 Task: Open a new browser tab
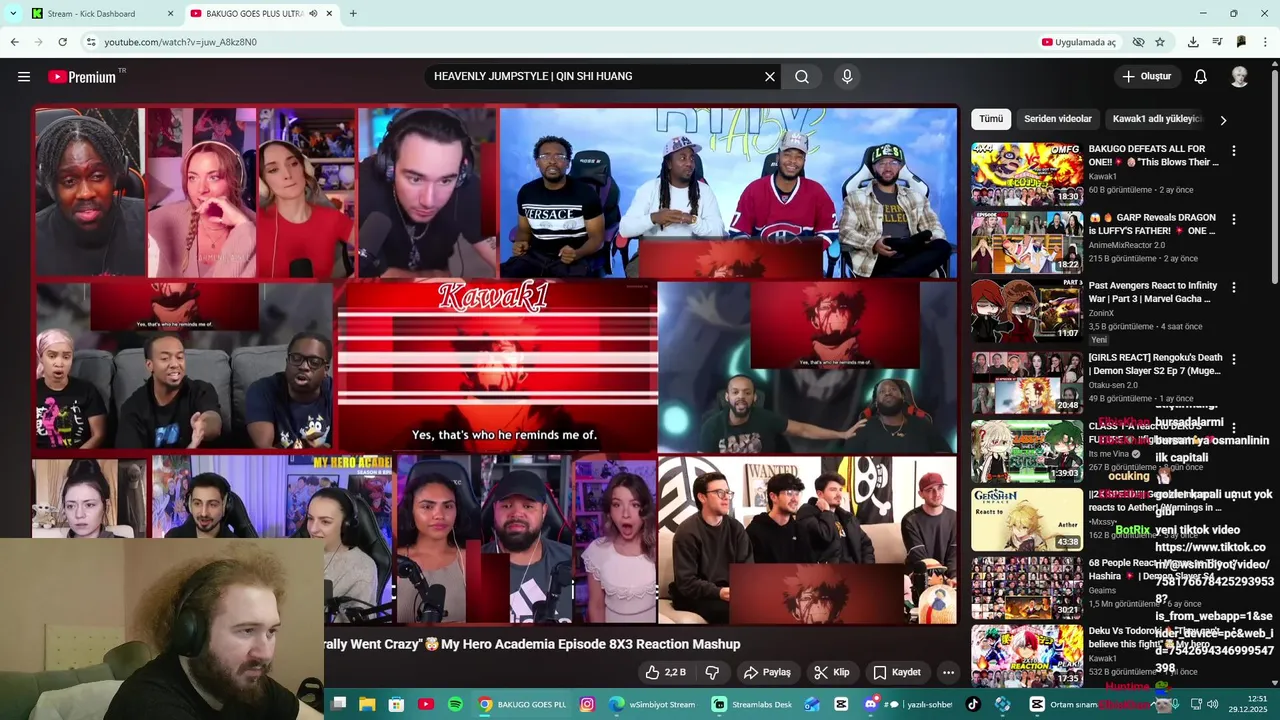353,14
